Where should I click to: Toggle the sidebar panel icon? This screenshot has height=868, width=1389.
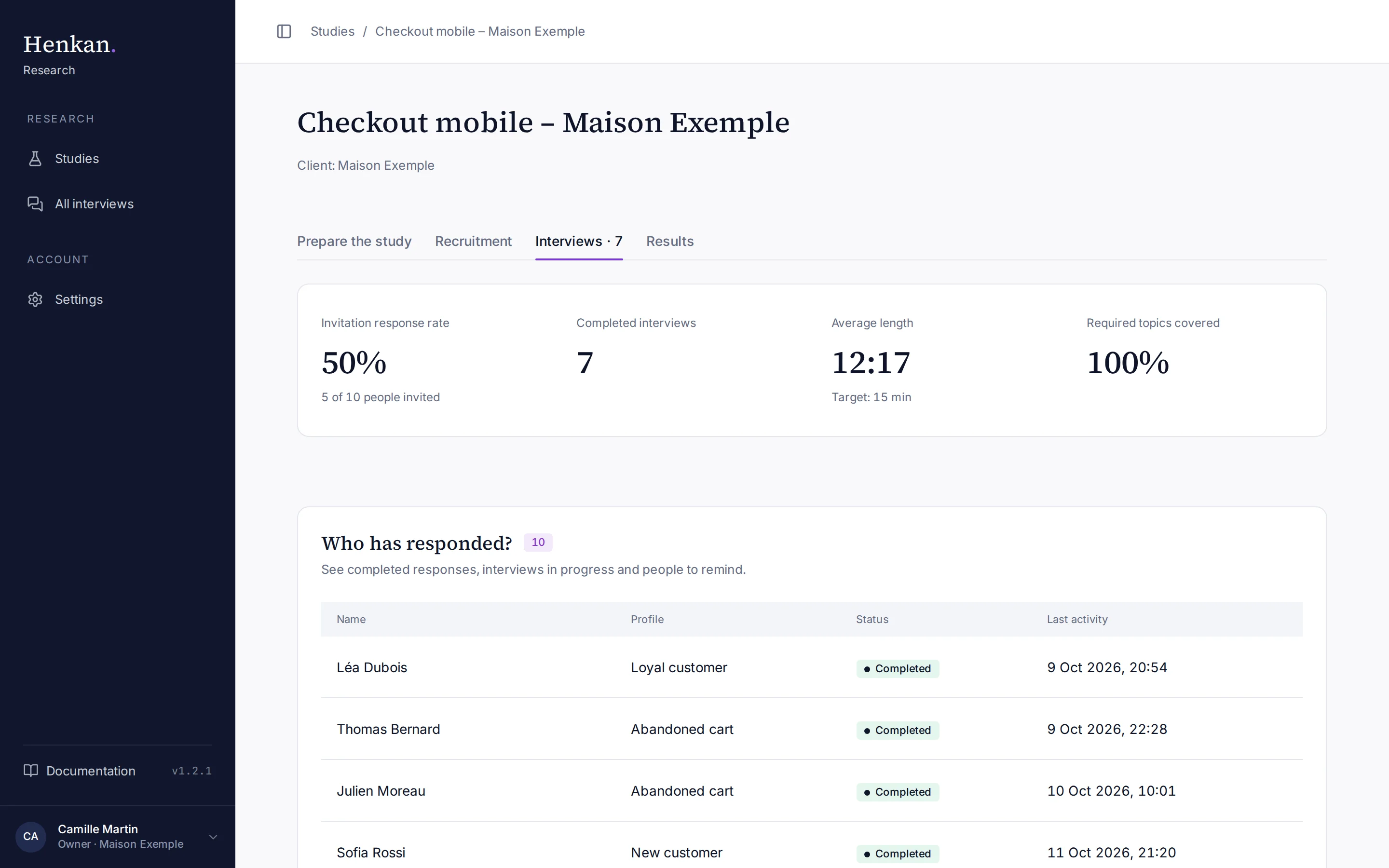click(x=284, y=31)
